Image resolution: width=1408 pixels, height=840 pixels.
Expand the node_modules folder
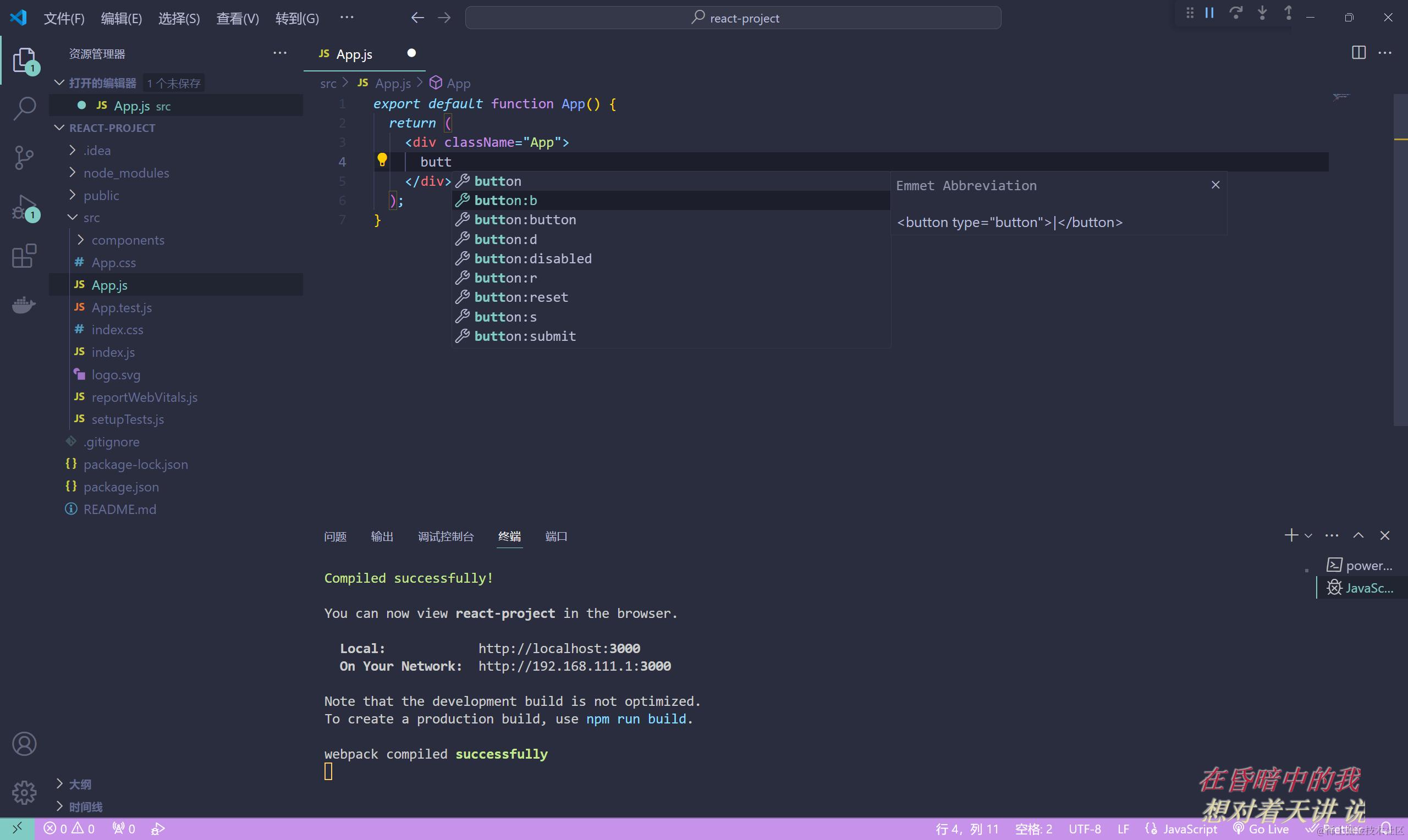(126, 173)
